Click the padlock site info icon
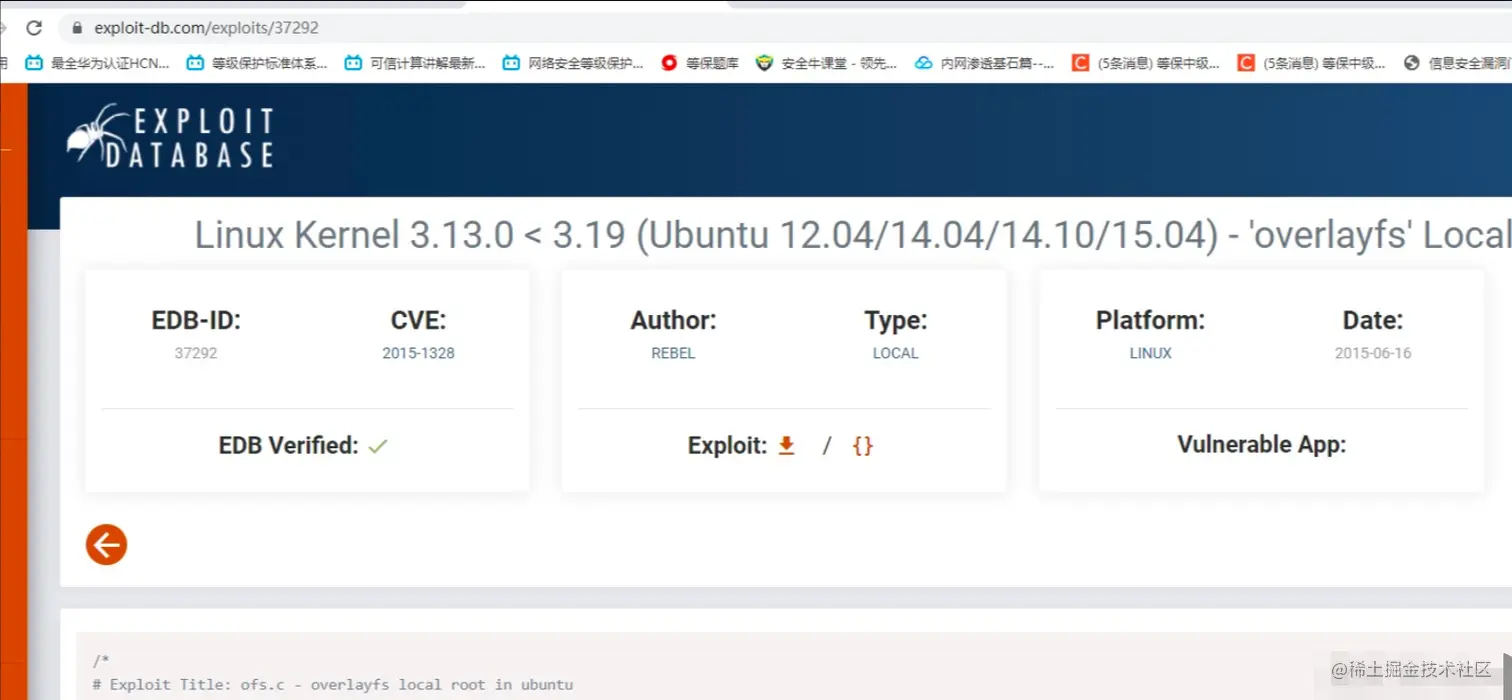Viewport: 1512px width, 700px height. (x=77, y=28)
